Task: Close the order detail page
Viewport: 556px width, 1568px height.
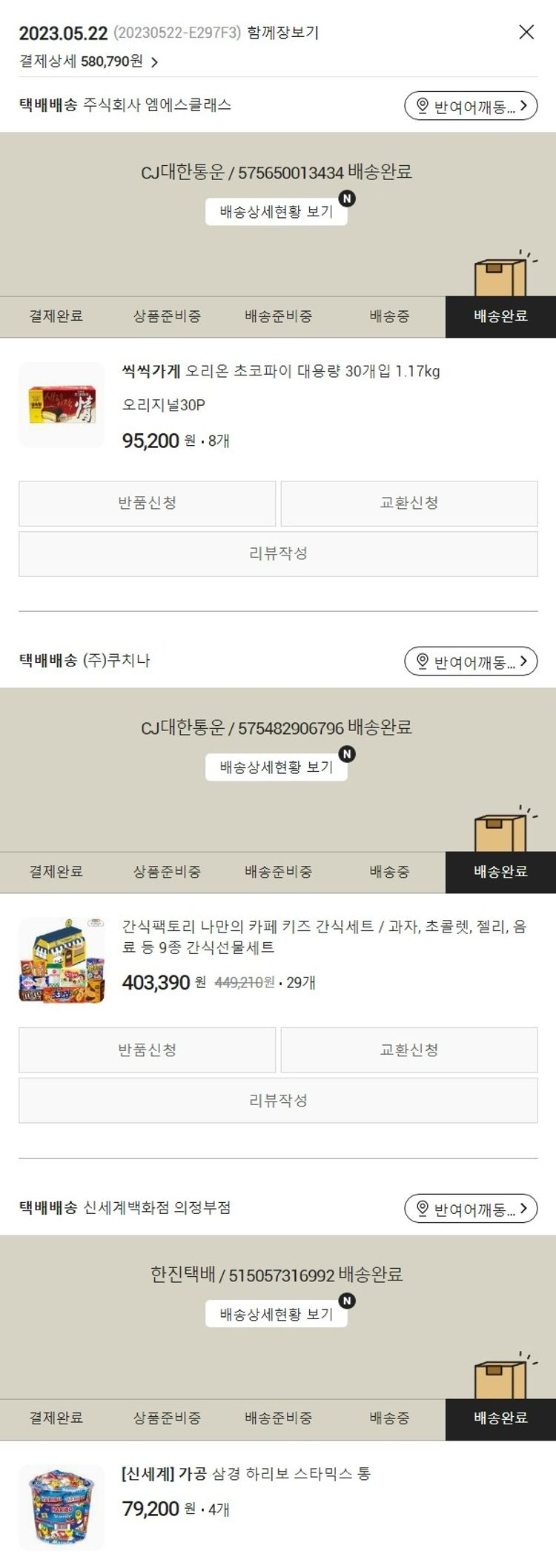Action: click(526, 32)
